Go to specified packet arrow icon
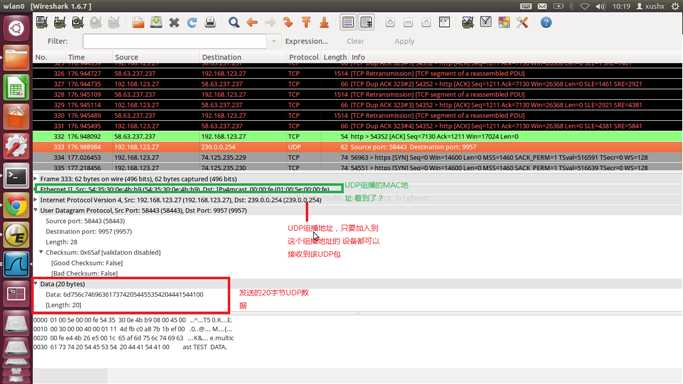 (x=288, y=22)
